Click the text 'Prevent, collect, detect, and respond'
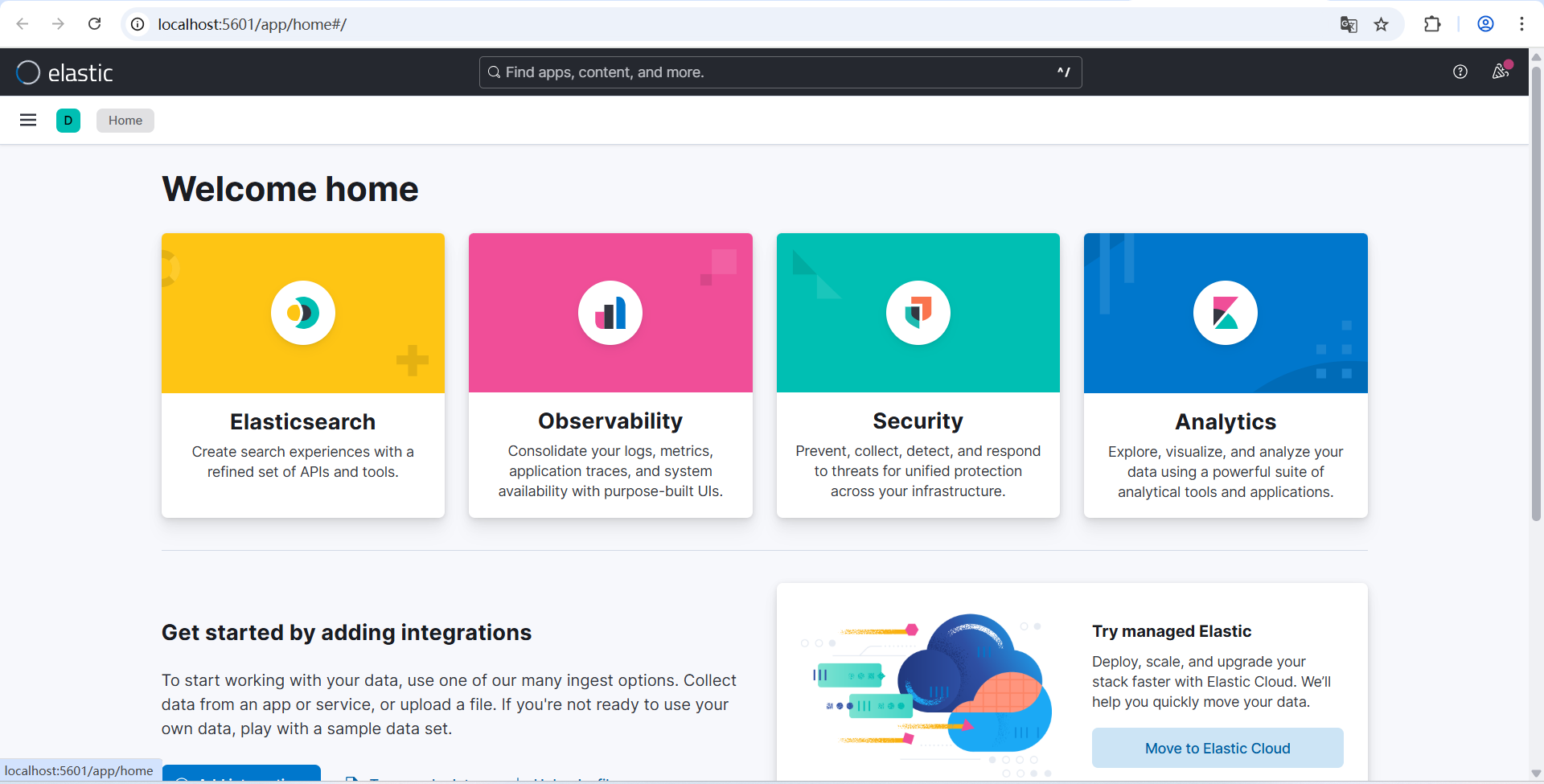 (x=918, y=451)
